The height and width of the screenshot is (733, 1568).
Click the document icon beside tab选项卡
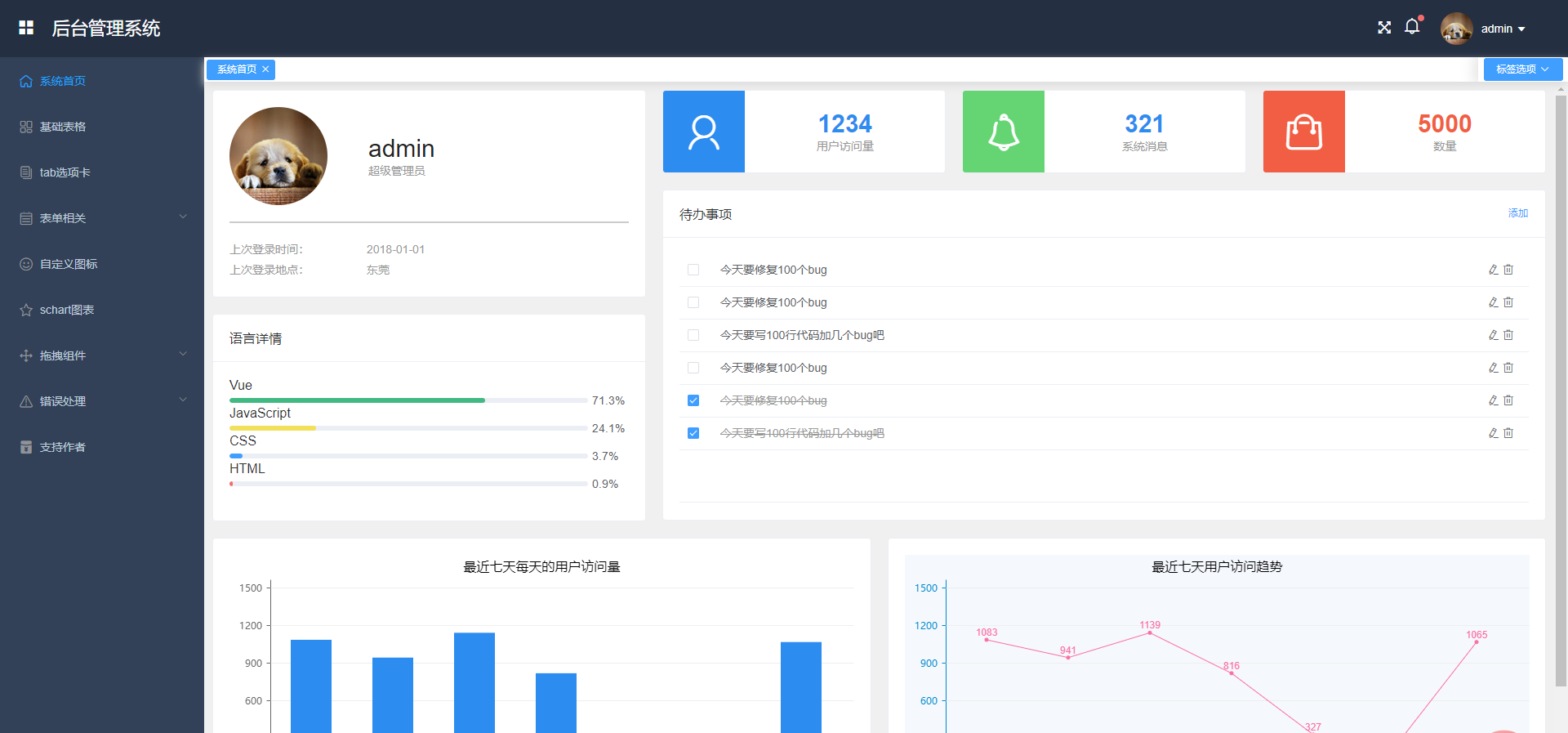coord(26,172)
